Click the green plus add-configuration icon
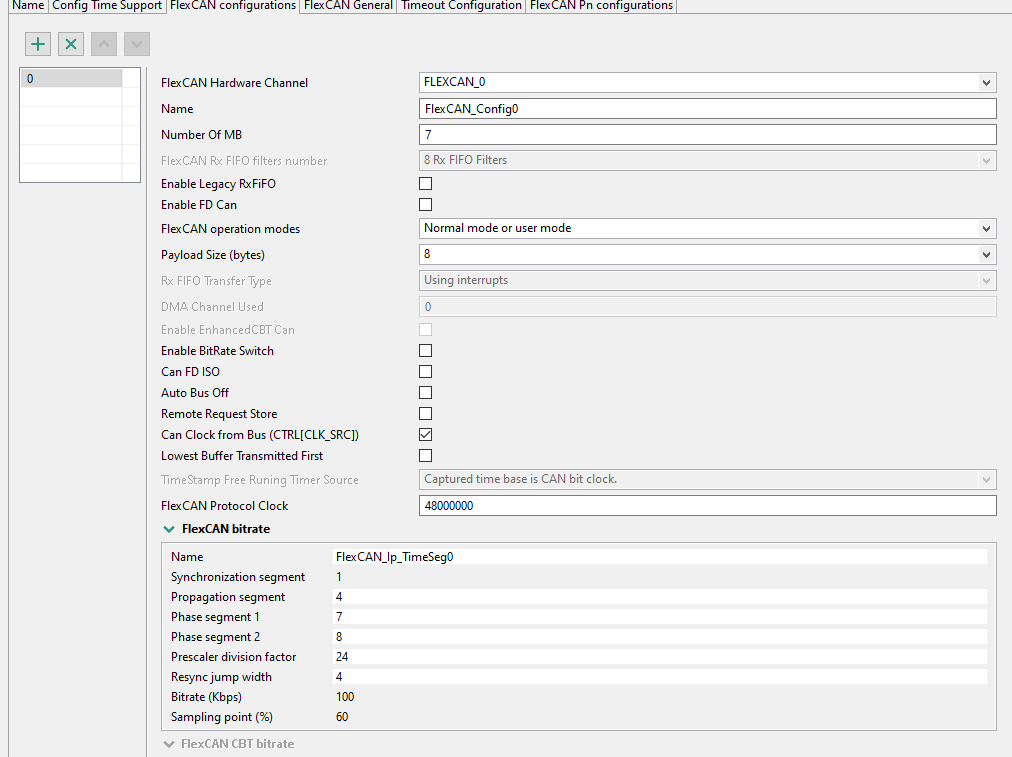Image resolution: width=1012 pixels, height=757 pixels. point(38,44)
